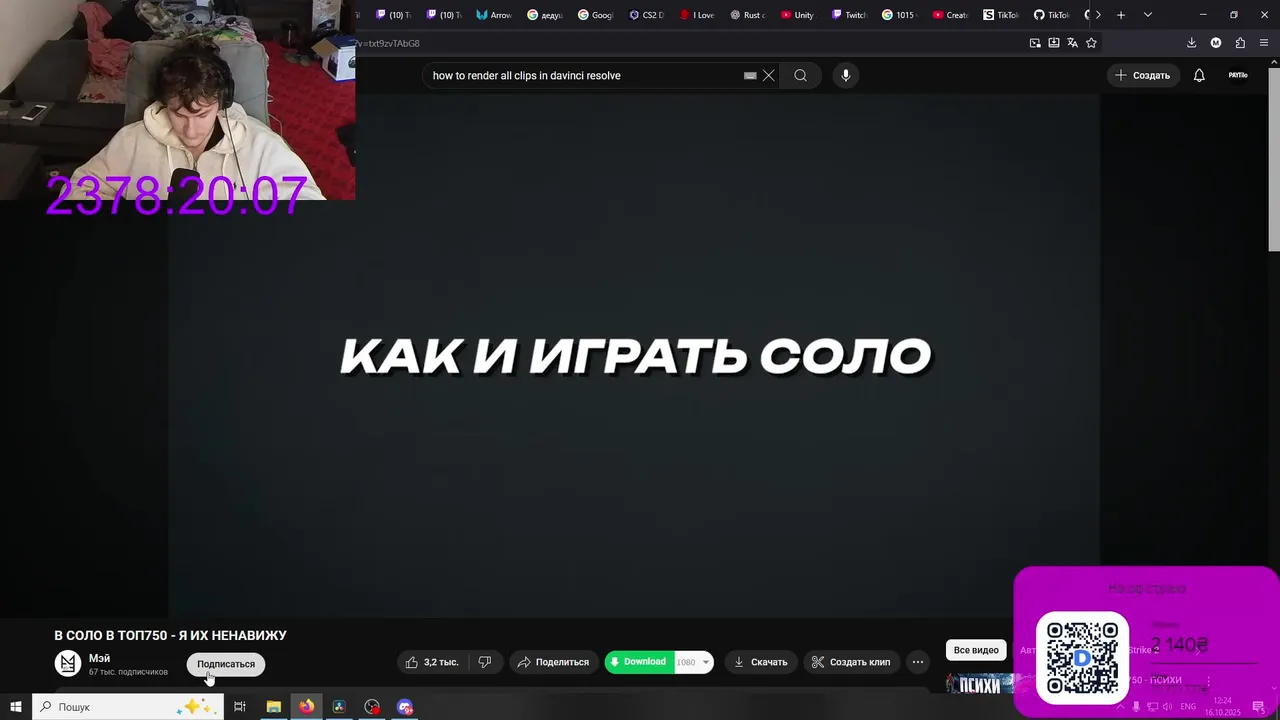Click the Создать create button in header

1142,76
